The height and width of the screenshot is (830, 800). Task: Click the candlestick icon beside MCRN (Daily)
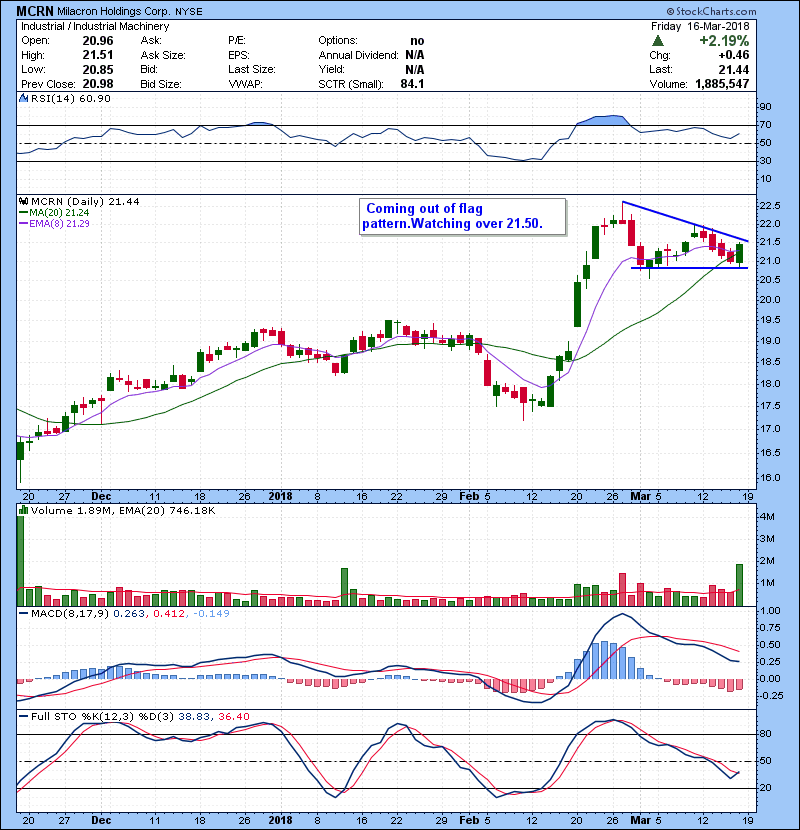coord(23,202)
